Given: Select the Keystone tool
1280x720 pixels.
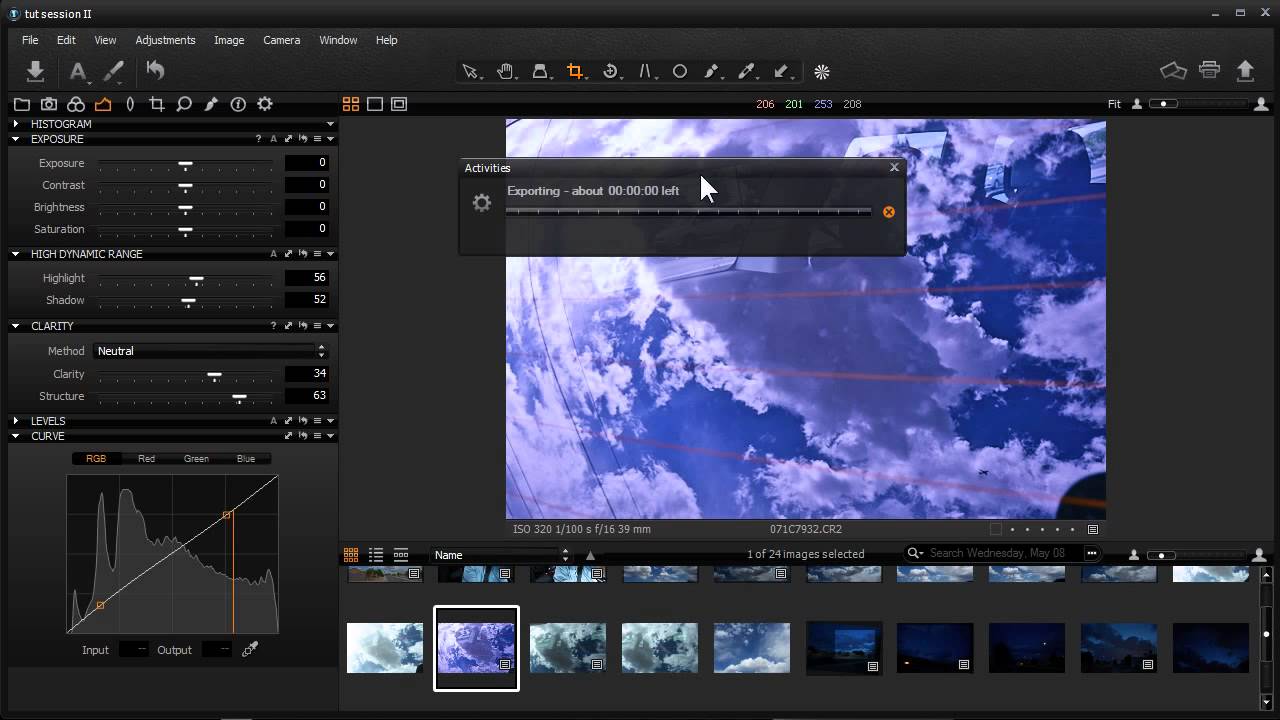Looking at the screenshot, I should tap(646, 71).
